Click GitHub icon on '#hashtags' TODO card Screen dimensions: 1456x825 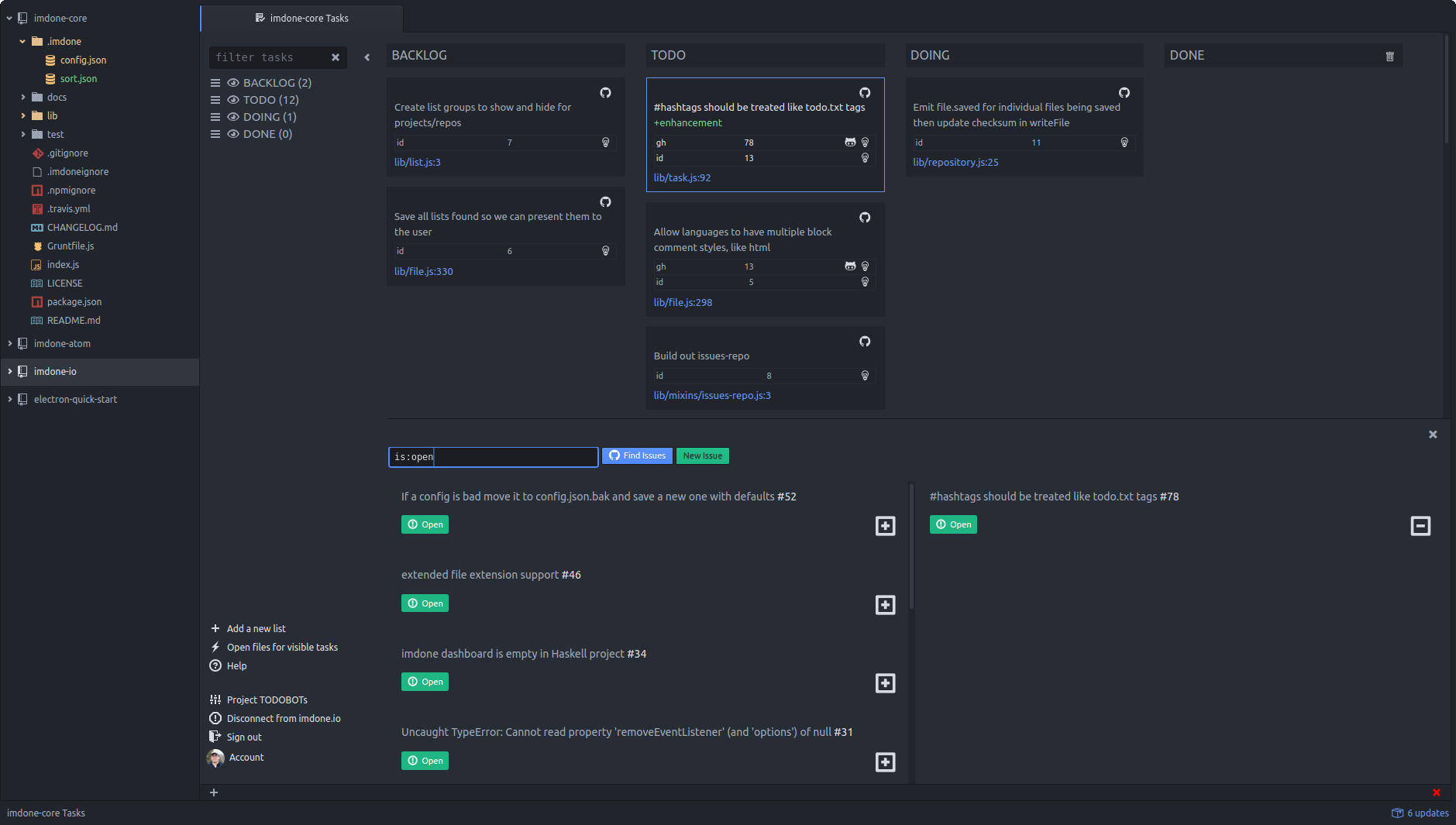tap(865, 93)
